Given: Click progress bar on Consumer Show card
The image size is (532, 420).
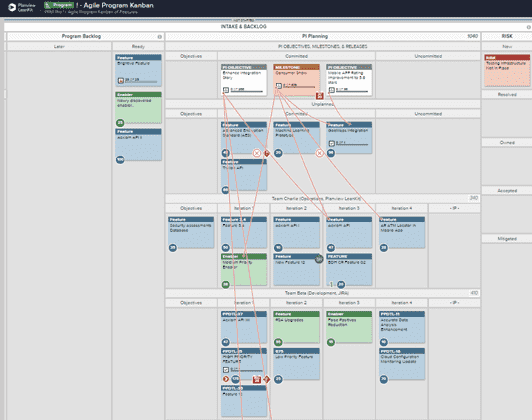Looking at the screenshot, I should click(x=299, y=87).
